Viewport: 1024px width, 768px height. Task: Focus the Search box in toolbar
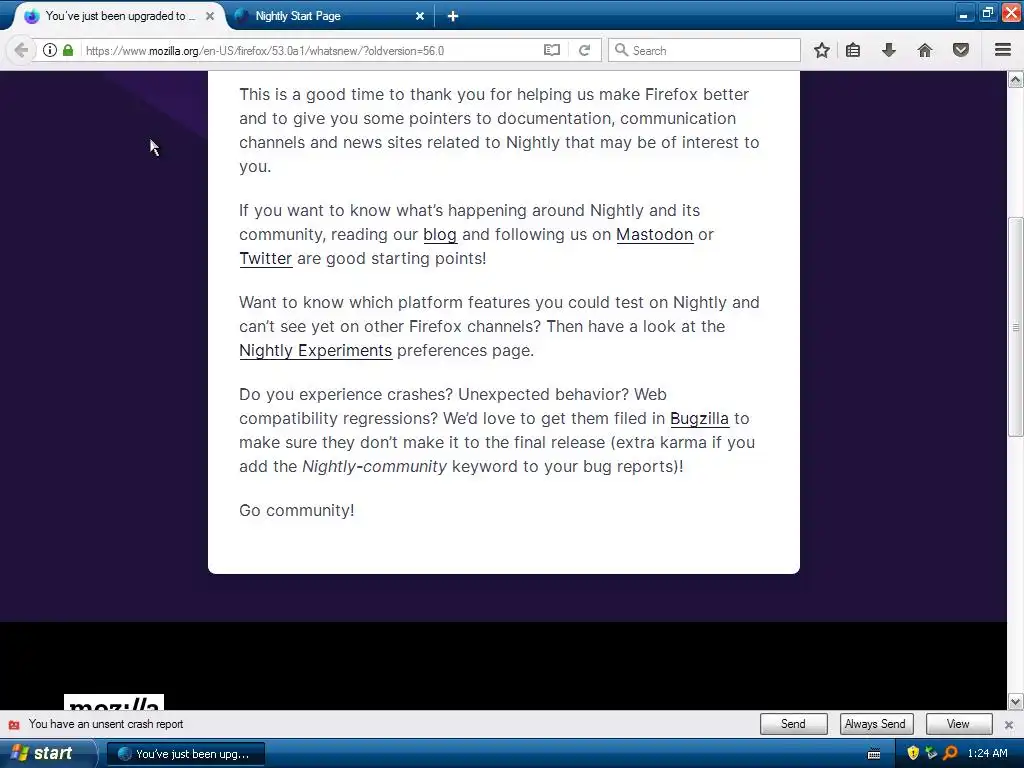click(x=704, y=50)
